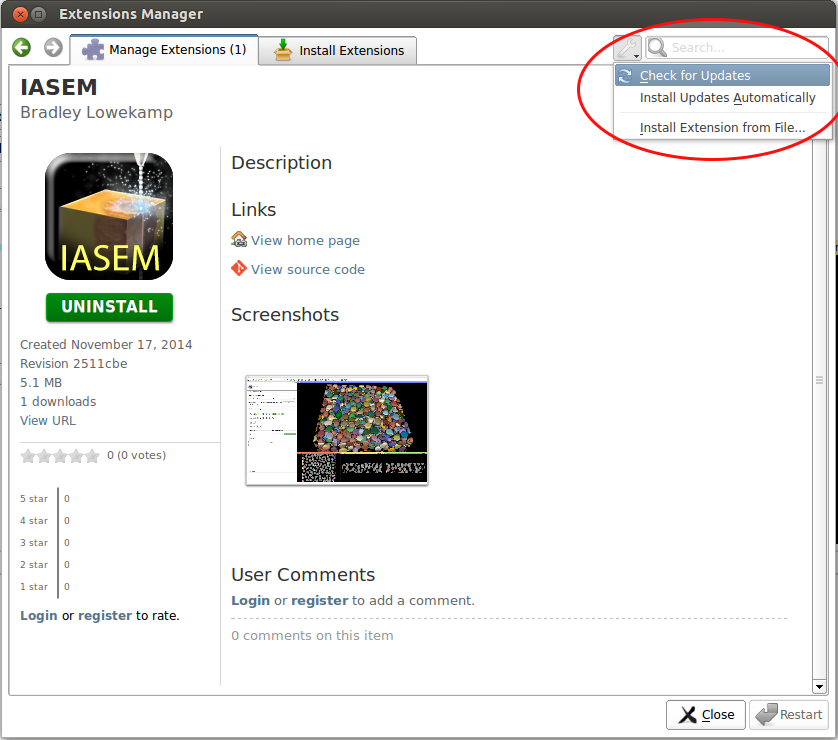This screenshot has height=740, width=838.
Task: Choose Install Extension from File option
Action: click(x=722, y=128)
